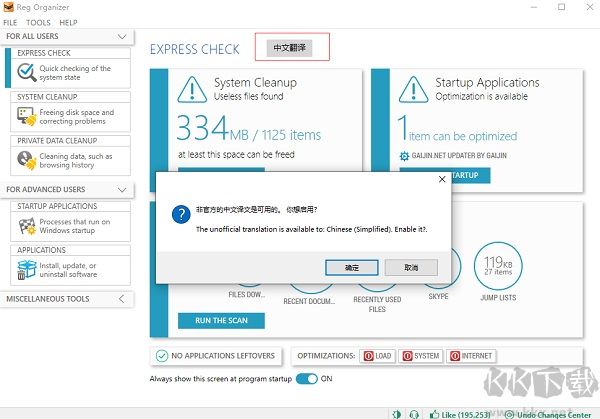Click 'item can be optimized' text
The image size is (600, 419).
tap(463, 136)
